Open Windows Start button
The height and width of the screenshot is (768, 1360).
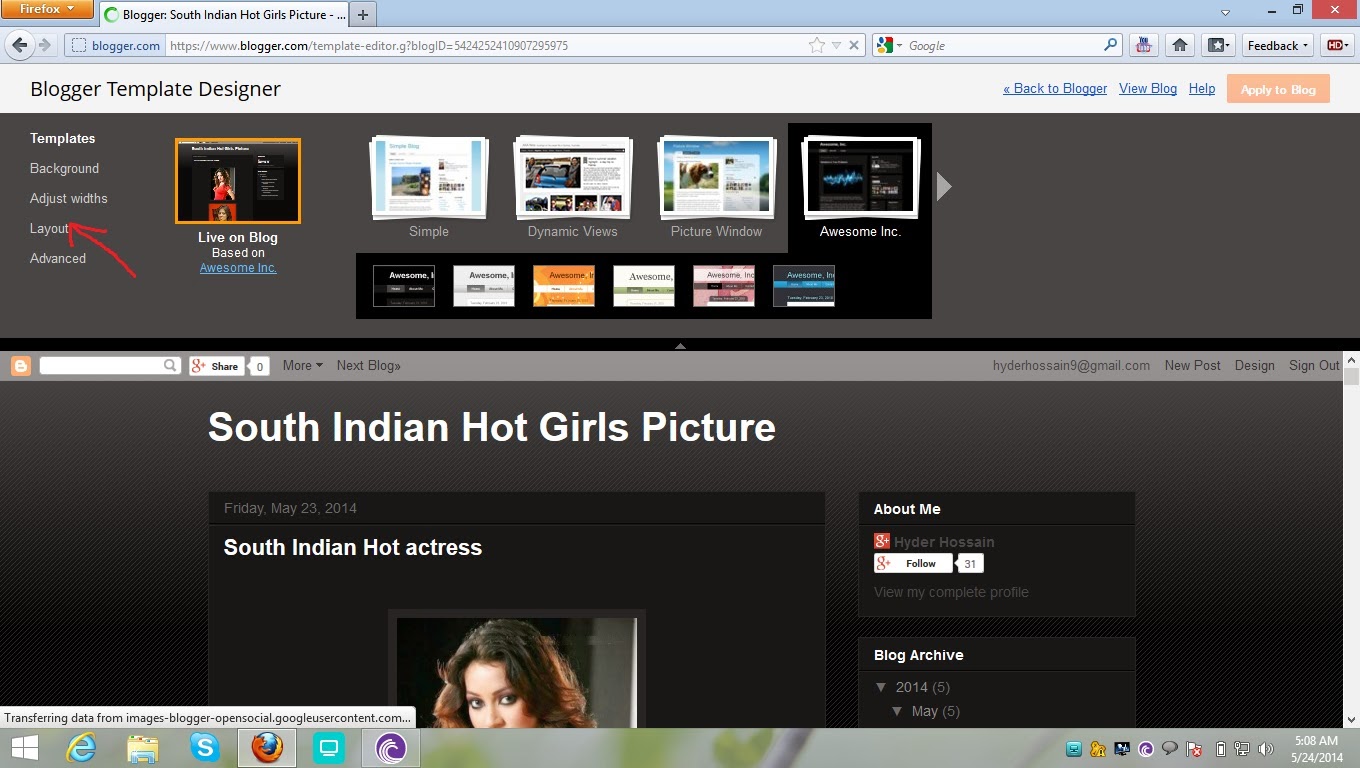click(24, 748)
